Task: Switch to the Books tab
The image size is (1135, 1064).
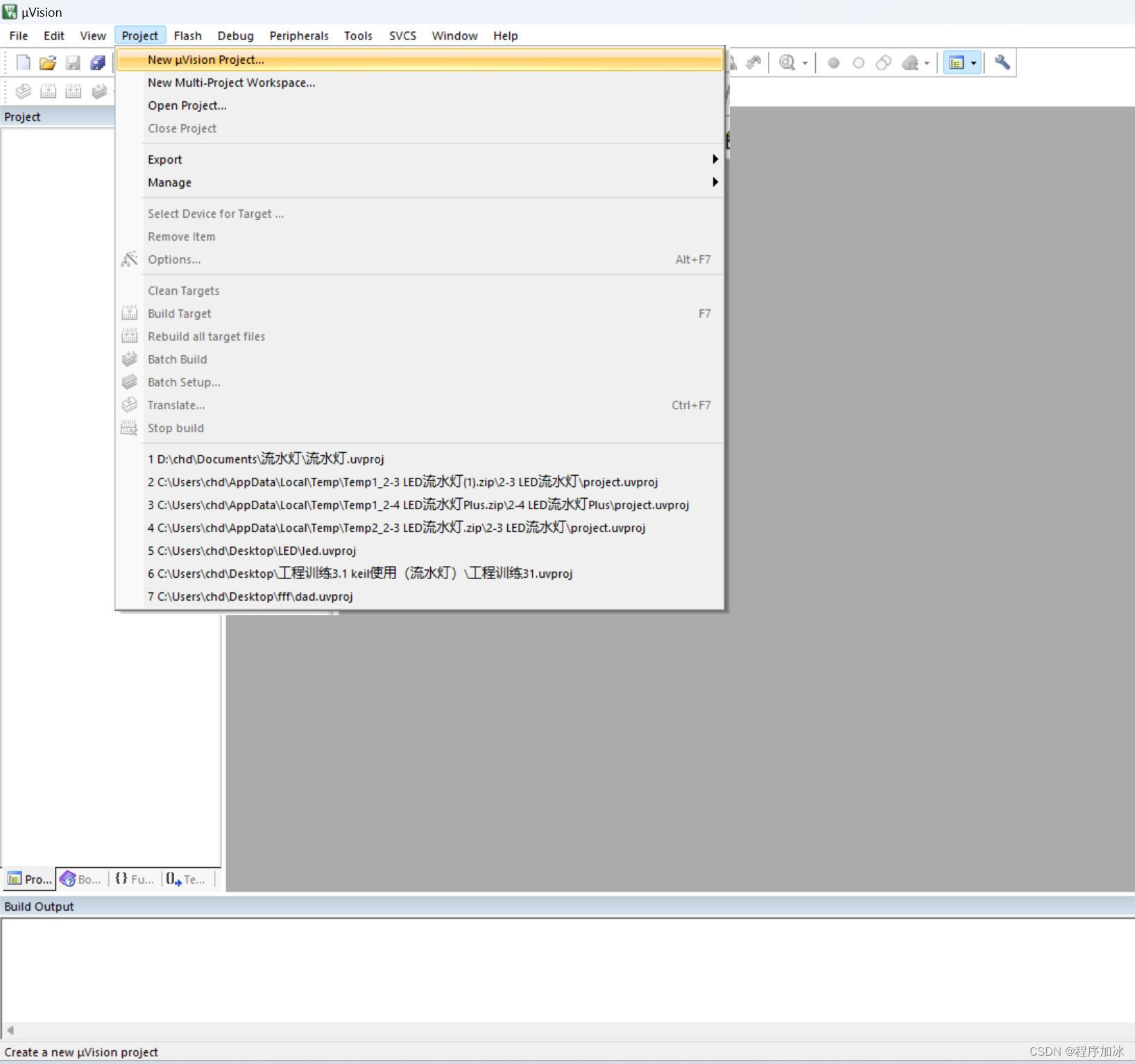Action: pos(81,879)
